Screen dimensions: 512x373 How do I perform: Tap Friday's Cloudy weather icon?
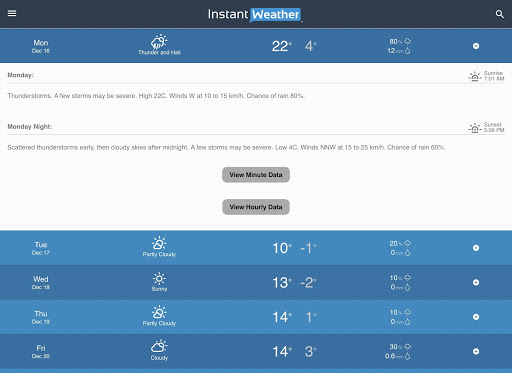pos(159,346)
